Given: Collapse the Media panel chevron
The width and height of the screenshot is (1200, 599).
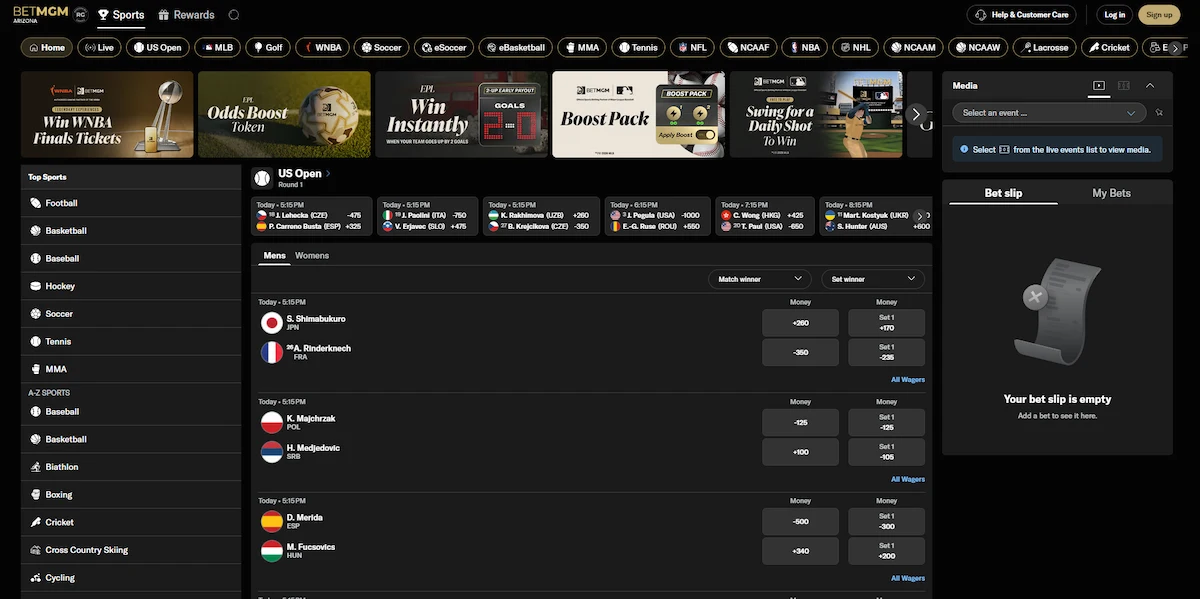Looking at the screenshot, I should pyautogui.click(x=1150, y=86).
